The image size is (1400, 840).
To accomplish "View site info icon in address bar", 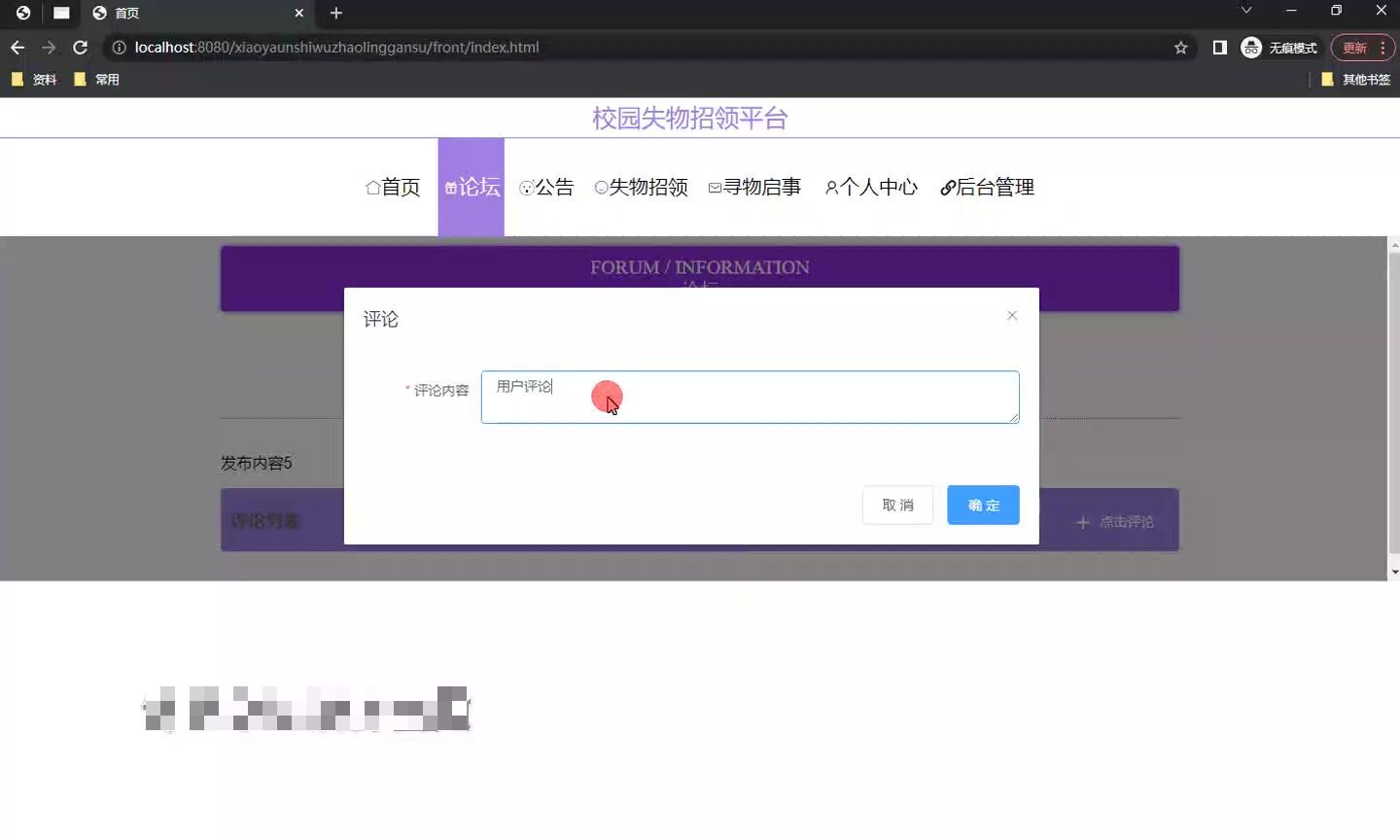I will pos(119,47).
